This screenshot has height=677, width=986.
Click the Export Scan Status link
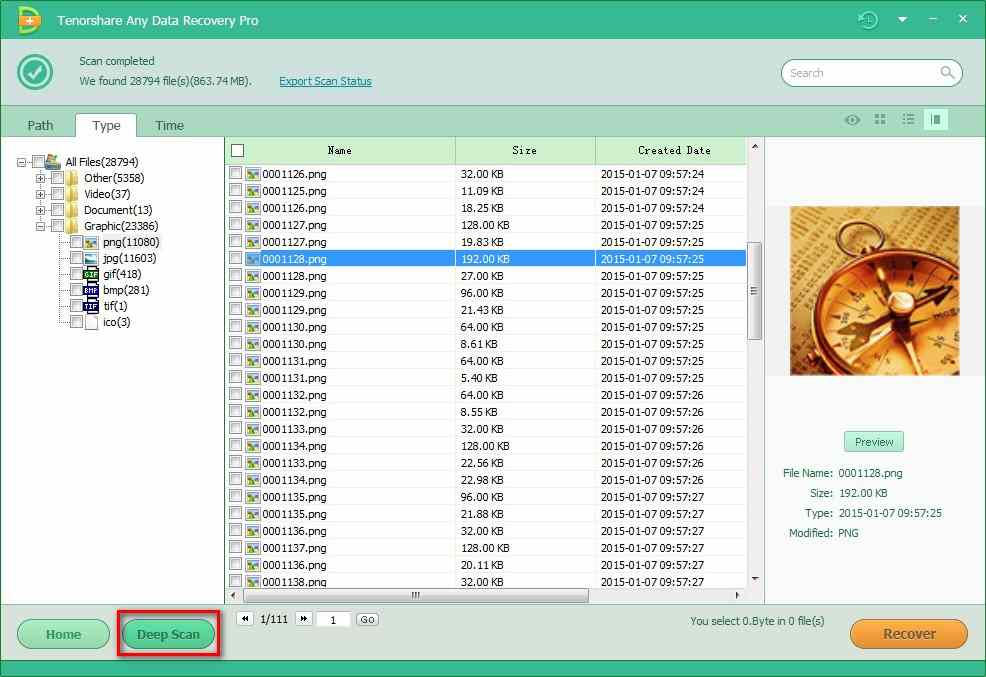[x=325, y=81]
